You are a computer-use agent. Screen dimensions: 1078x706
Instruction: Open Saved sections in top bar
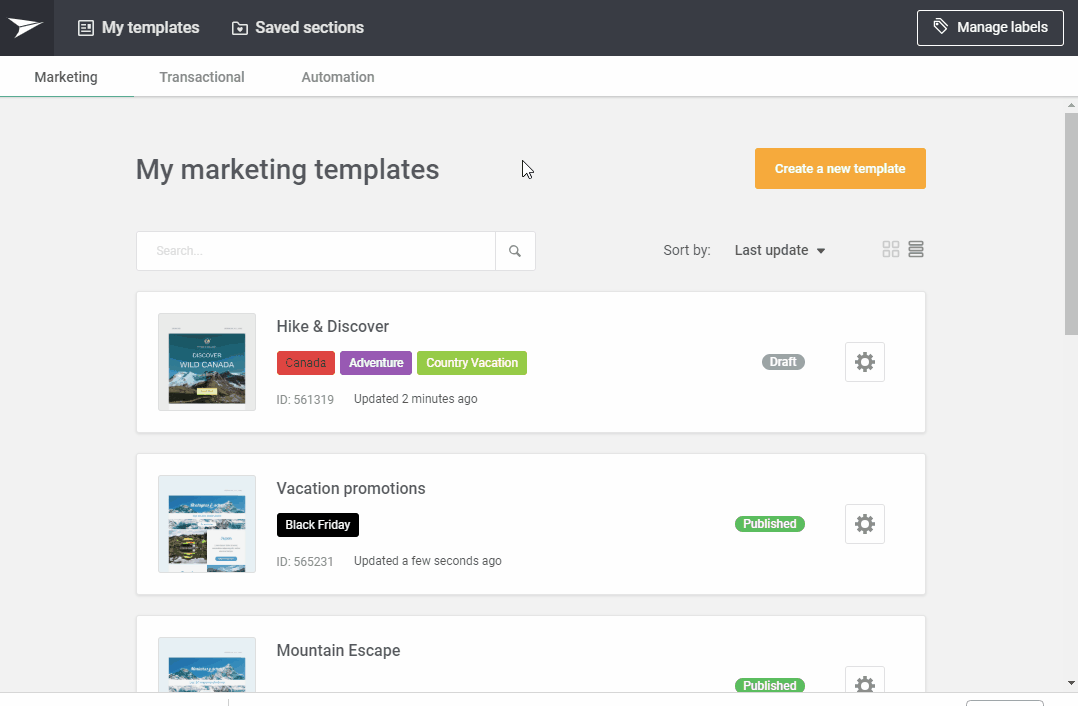298,27
